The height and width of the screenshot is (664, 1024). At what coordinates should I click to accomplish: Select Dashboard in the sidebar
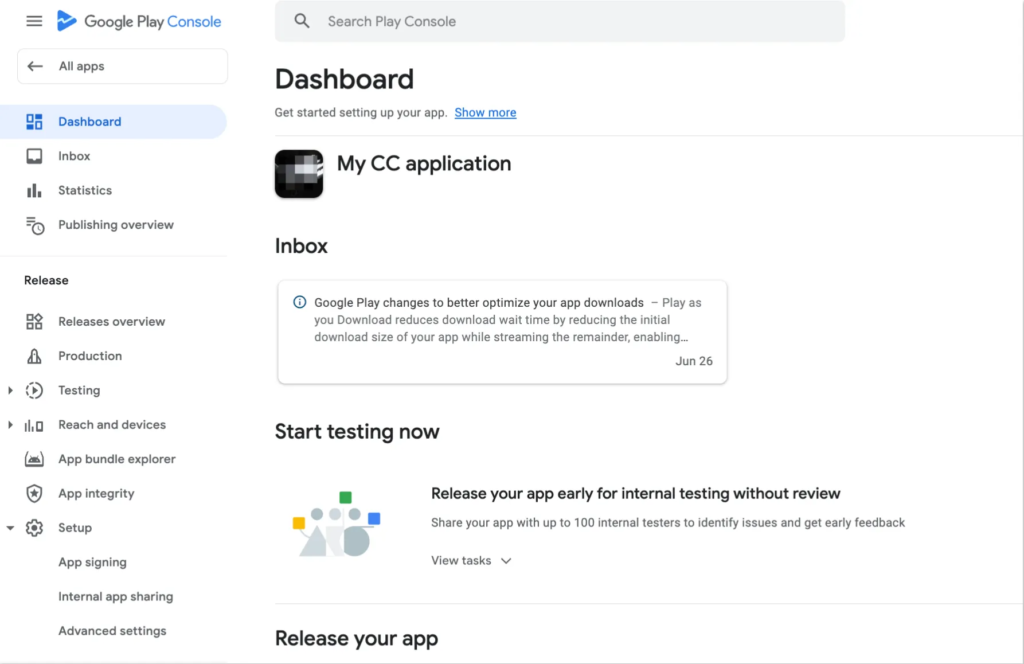pyautogui.click(x=89, y=122)
